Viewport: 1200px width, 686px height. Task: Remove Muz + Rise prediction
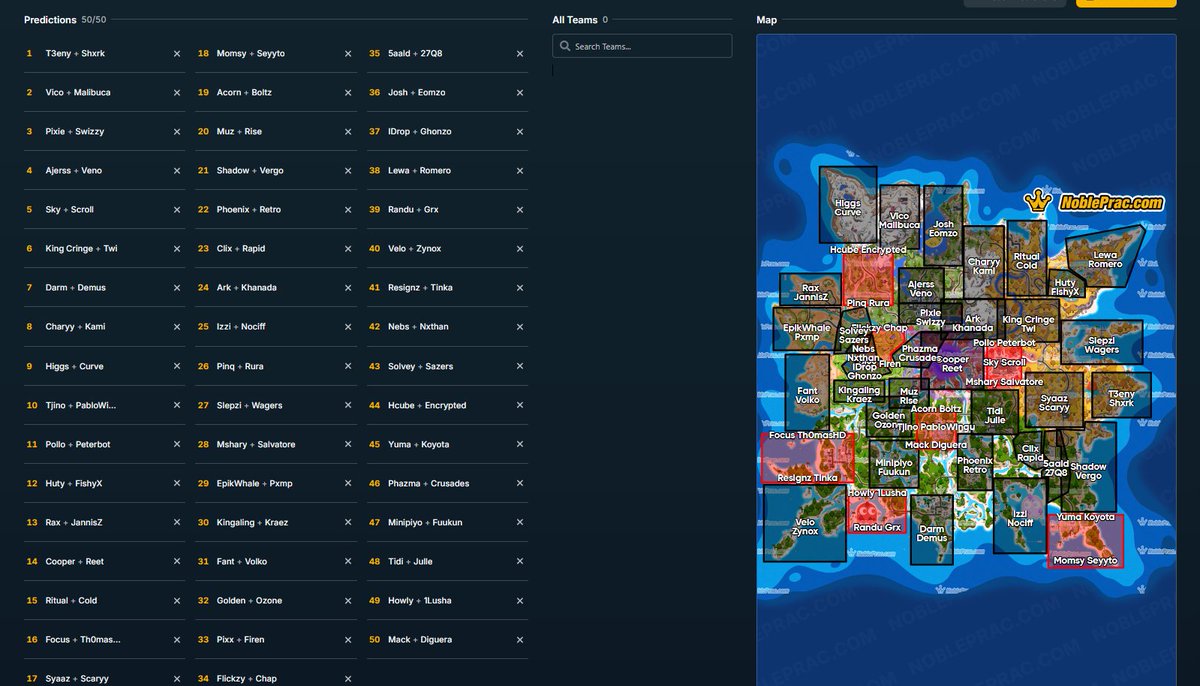(348, 132)
